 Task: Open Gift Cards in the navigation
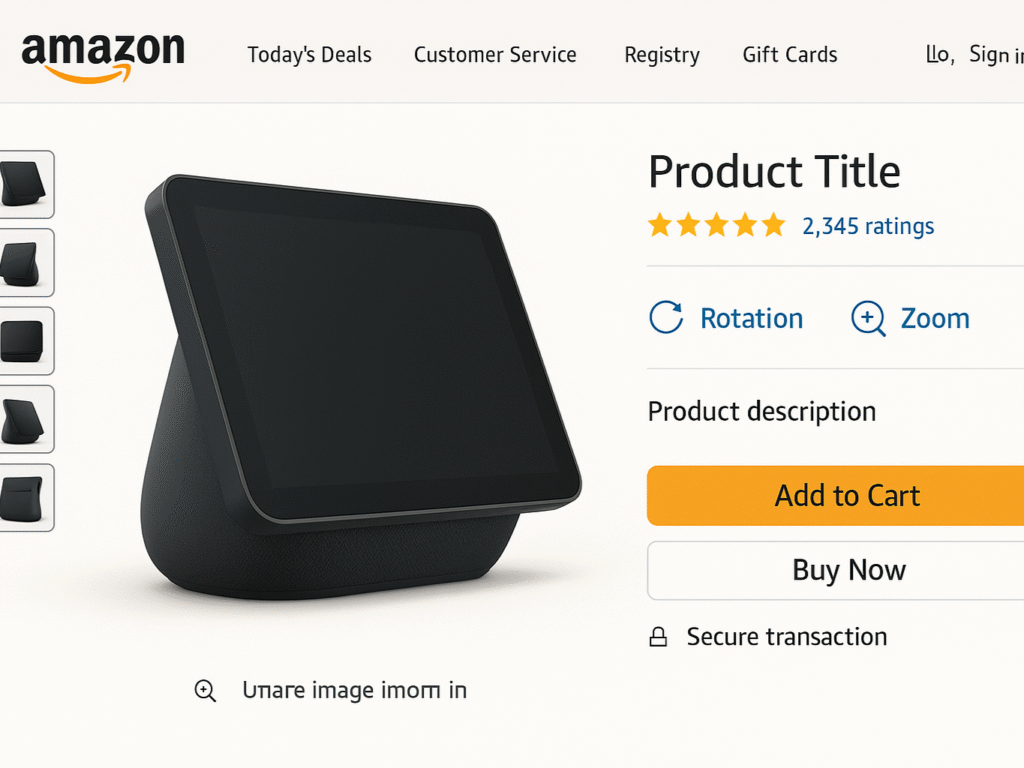click(x=790, y=55)
